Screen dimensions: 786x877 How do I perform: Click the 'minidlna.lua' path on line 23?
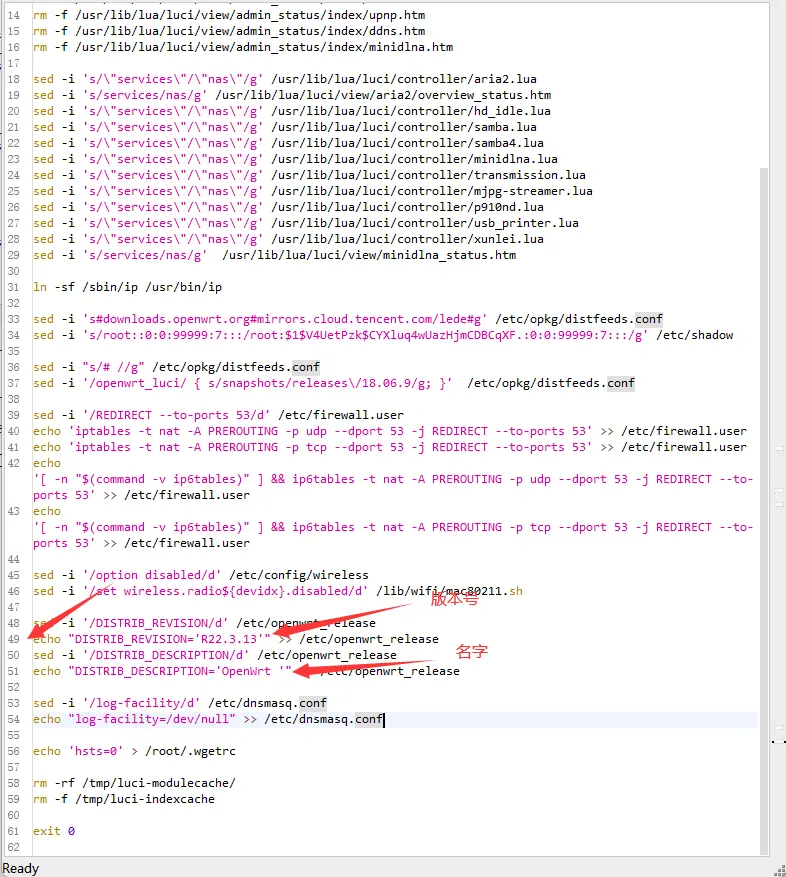coord(415,159)
